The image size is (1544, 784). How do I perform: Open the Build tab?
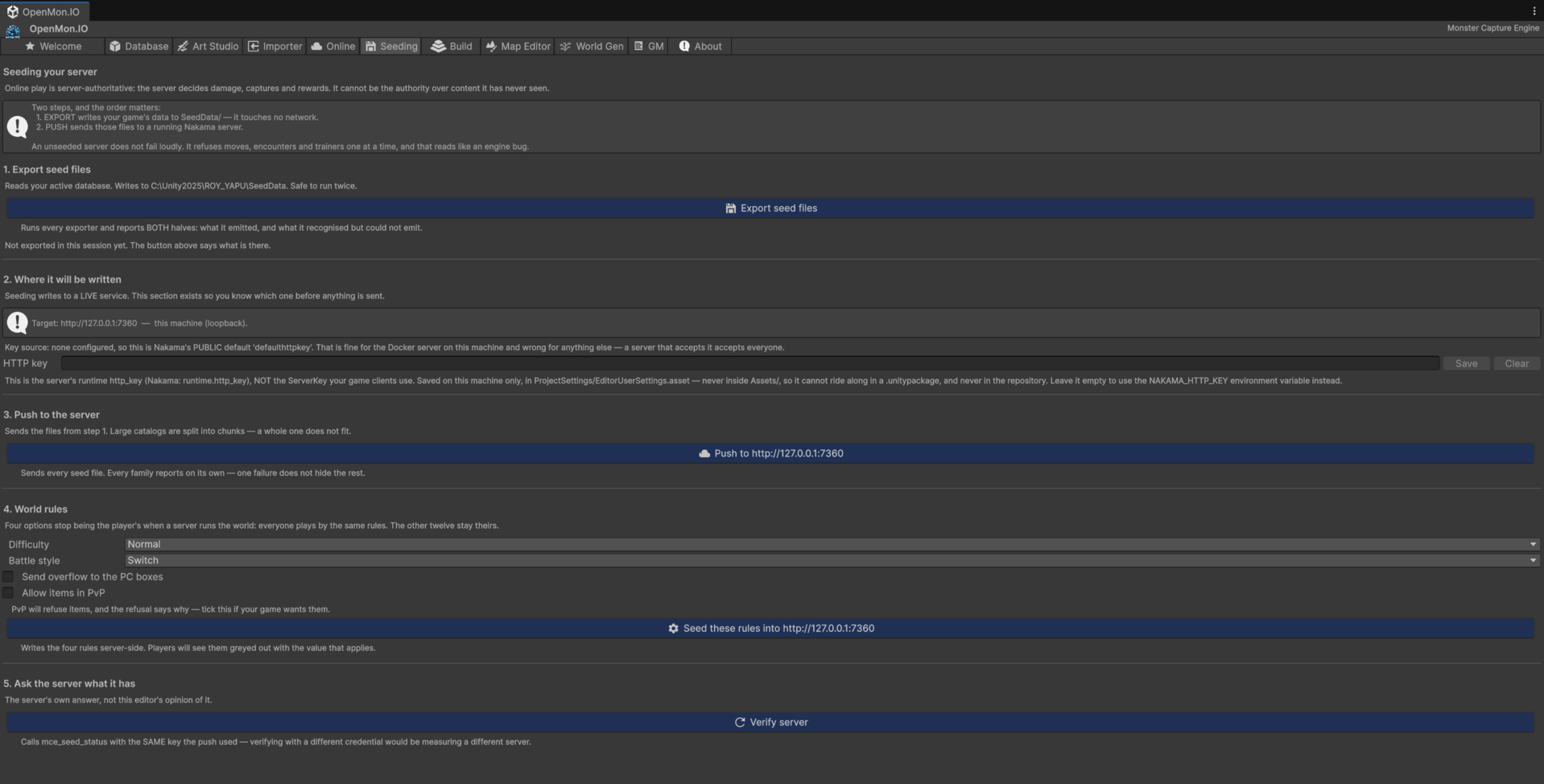pos(452,47)
